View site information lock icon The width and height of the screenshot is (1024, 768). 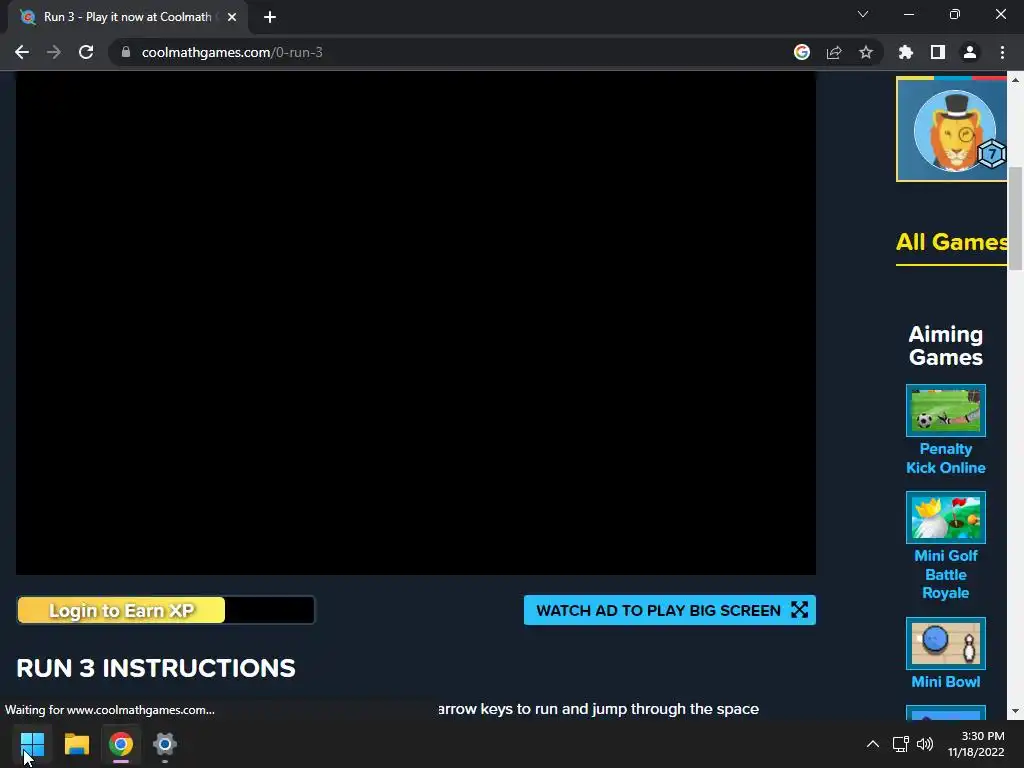(126, 52)
